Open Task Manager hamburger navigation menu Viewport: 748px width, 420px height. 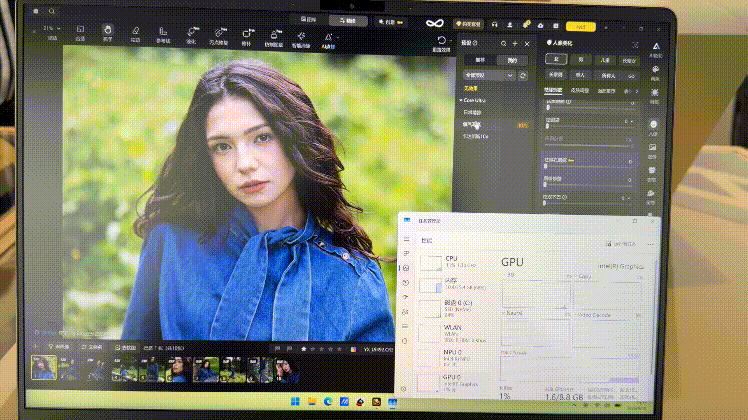pos(406,239)
